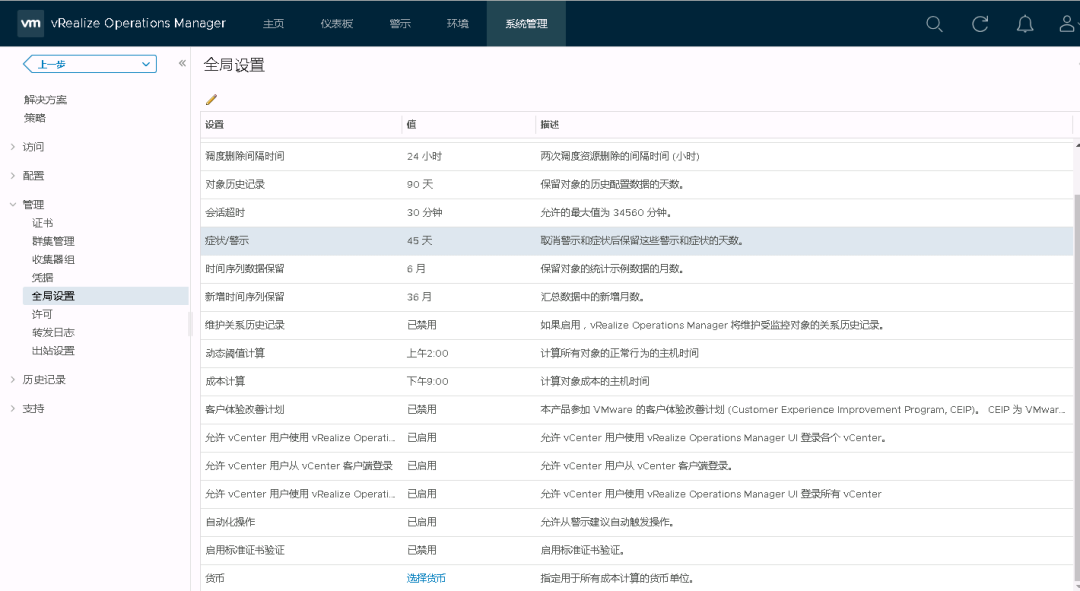The height and width of the screenshot is (591, 1080).
Task: Open the search magnifier icon
Action: [x=934, y=24]
